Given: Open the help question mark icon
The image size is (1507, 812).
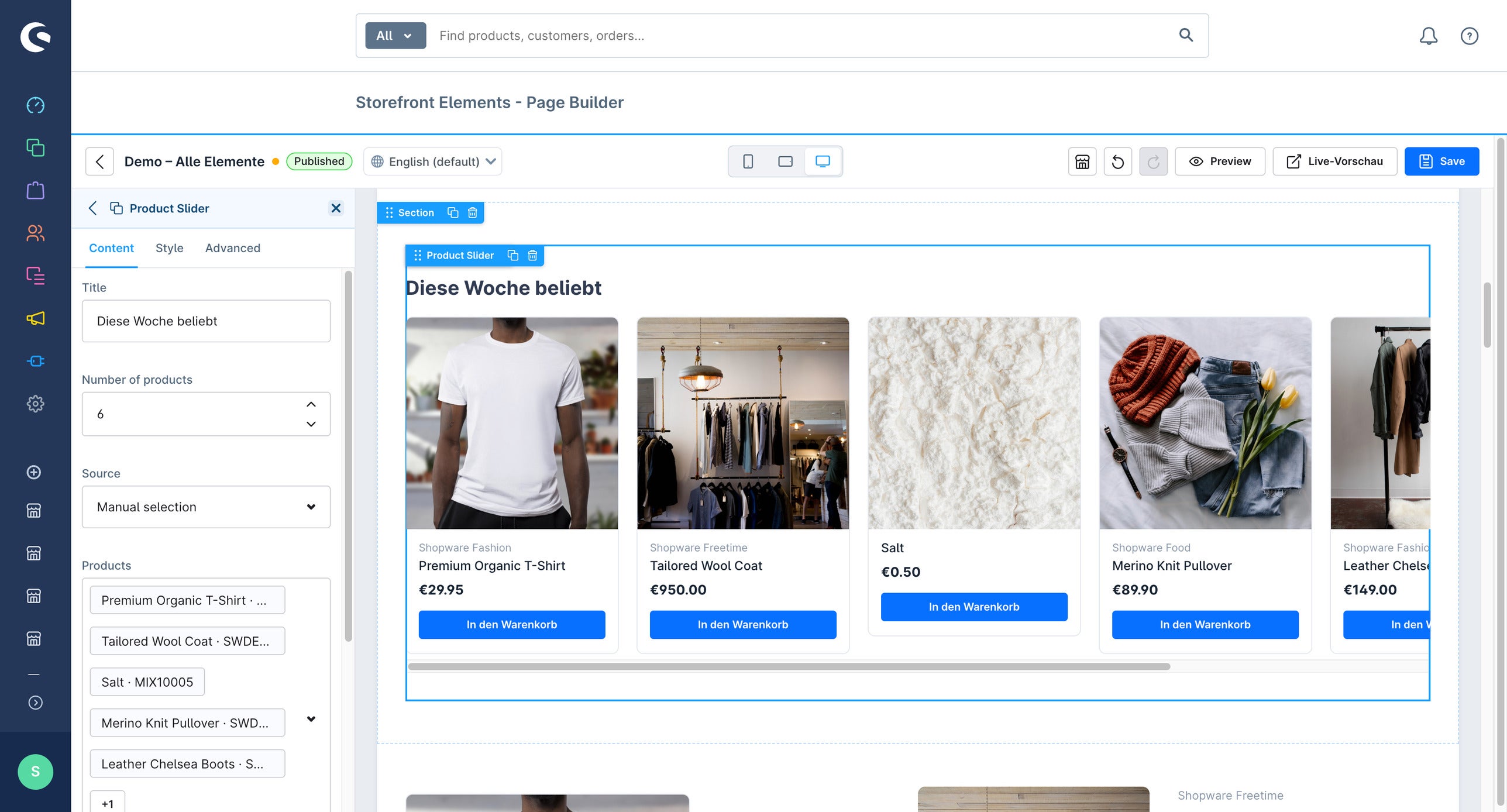Looking at the screenshot, I should (1469, 36).
